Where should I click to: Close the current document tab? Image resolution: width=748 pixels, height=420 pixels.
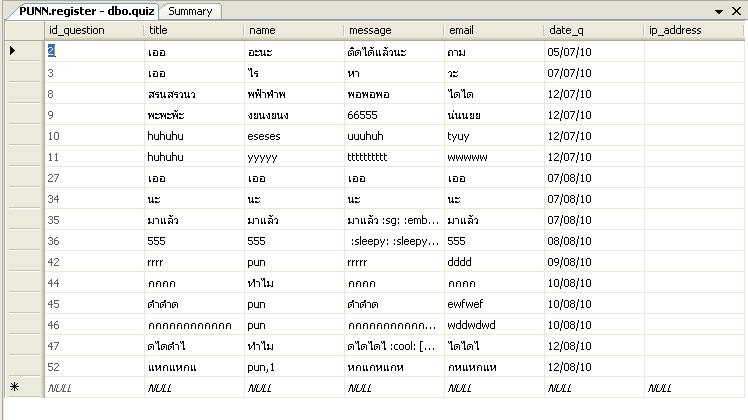click(737, 11)
